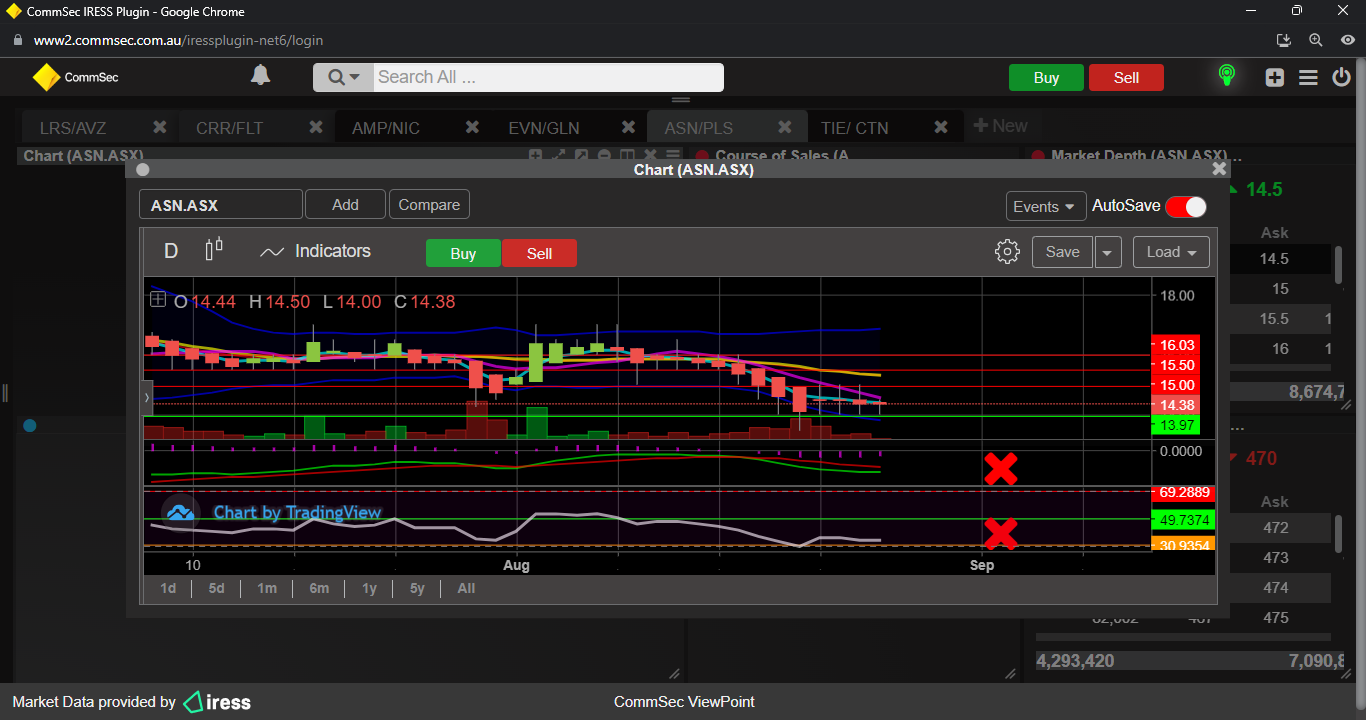Click the Compare button
This screenshot has height=720, width=1366.
click(x=429, y=205)
